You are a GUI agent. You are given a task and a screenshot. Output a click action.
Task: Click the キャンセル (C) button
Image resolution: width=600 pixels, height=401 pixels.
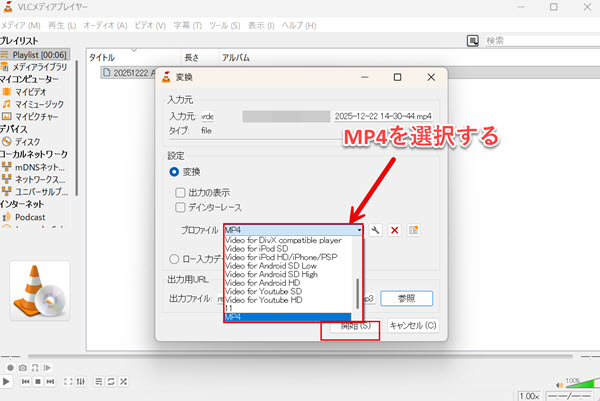[413, 326]
